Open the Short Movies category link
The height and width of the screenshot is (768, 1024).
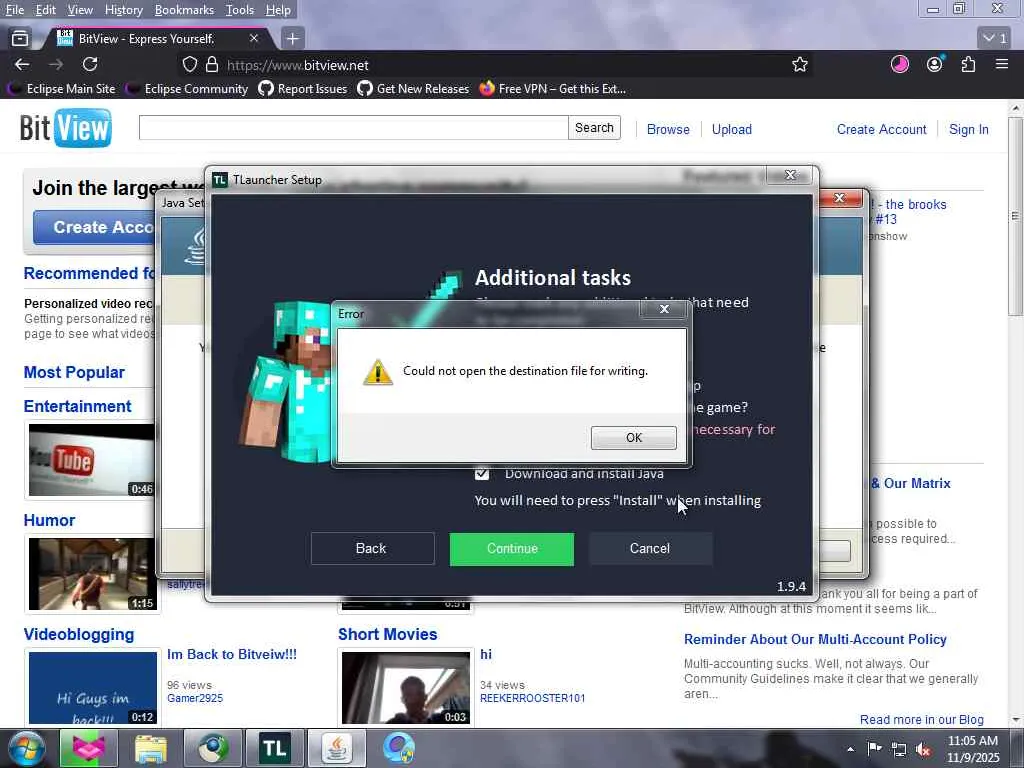click(387, 634)
